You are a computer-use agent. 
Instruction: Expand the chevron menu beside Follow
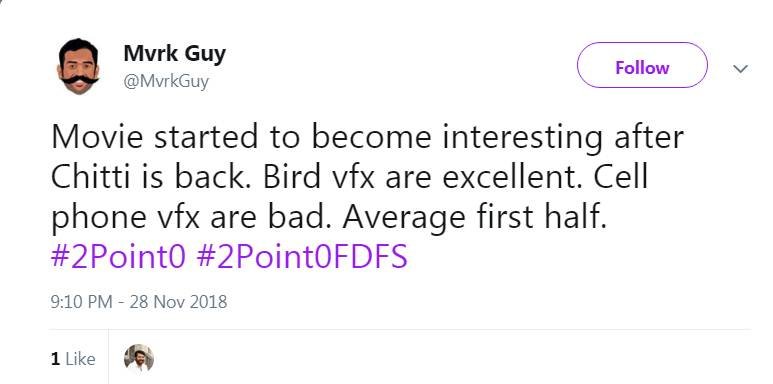pos(740,69)
